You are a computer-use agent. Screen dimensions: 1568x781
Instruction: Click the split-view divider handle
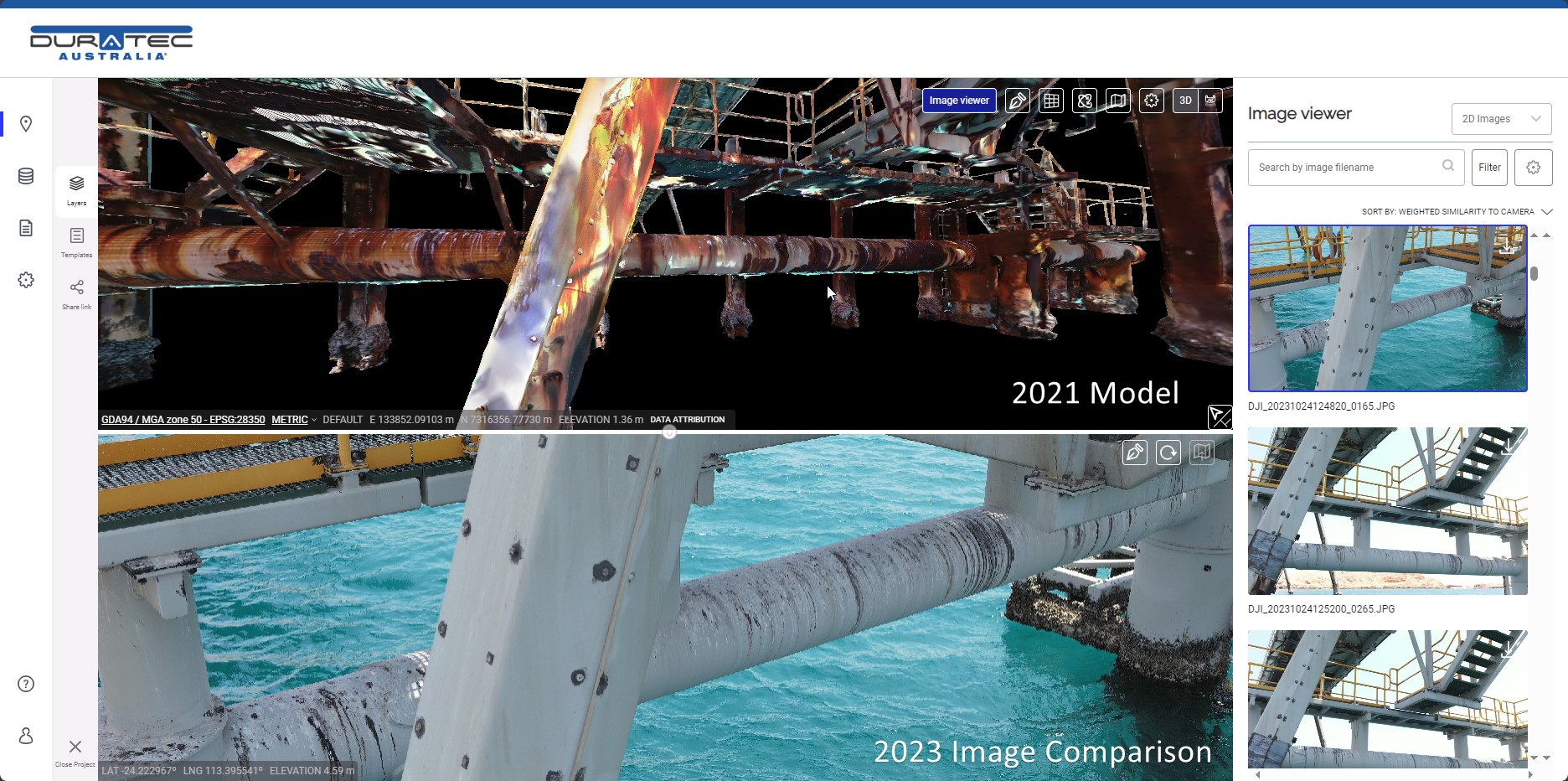[669, 432]
